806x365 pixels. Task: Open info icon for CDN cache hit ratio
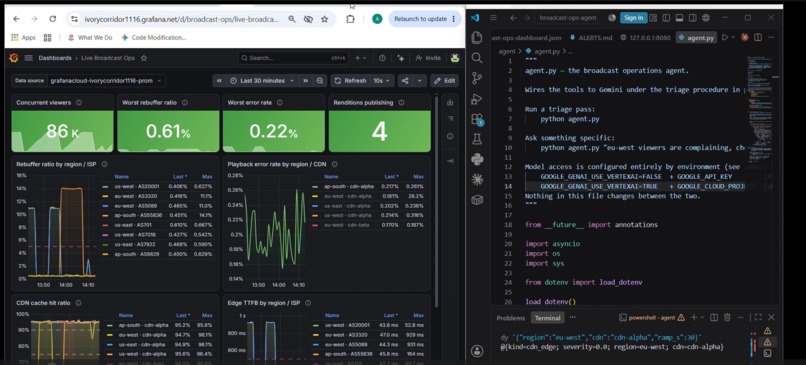pos(78,303)
